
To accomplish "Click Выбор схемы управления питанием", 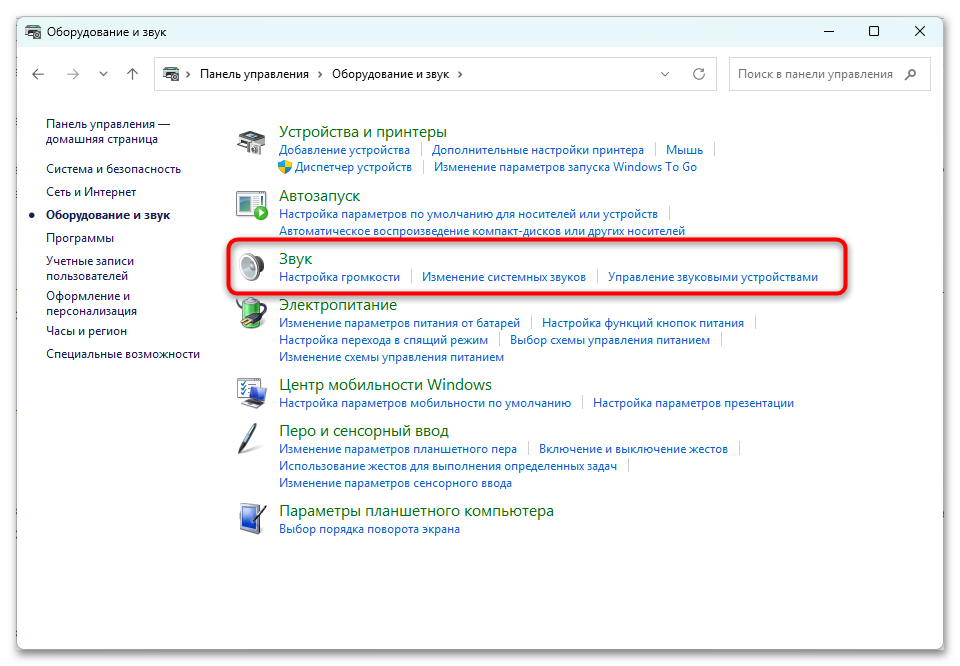I will [610, 340].
